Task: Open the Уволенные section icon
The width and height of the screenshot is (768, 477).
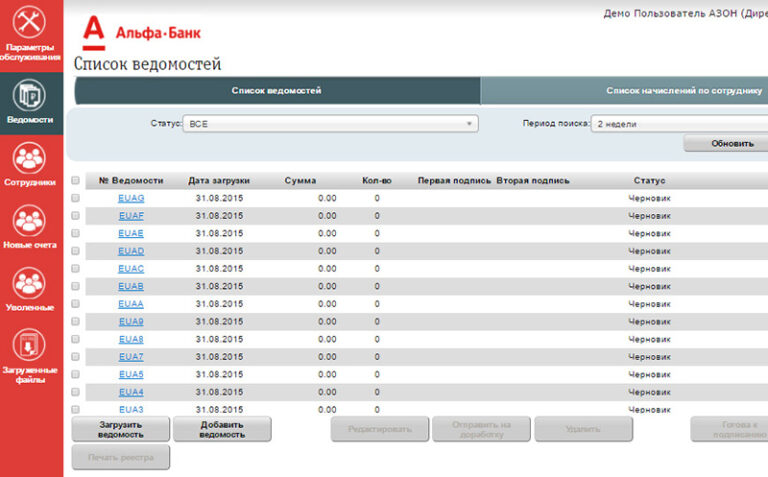Action: click(29, 284)
